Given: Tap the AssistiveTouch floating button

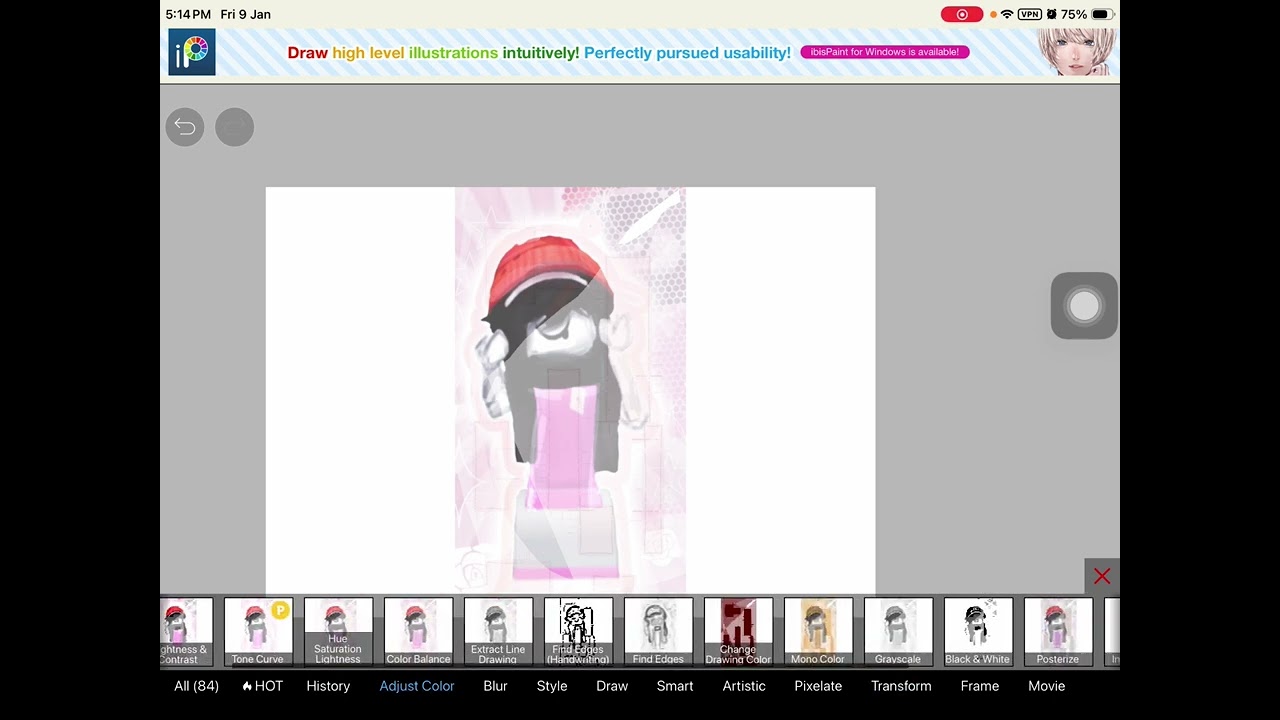Looking at the screenshot, I should pyautogui.click(x=1084, y=306).
